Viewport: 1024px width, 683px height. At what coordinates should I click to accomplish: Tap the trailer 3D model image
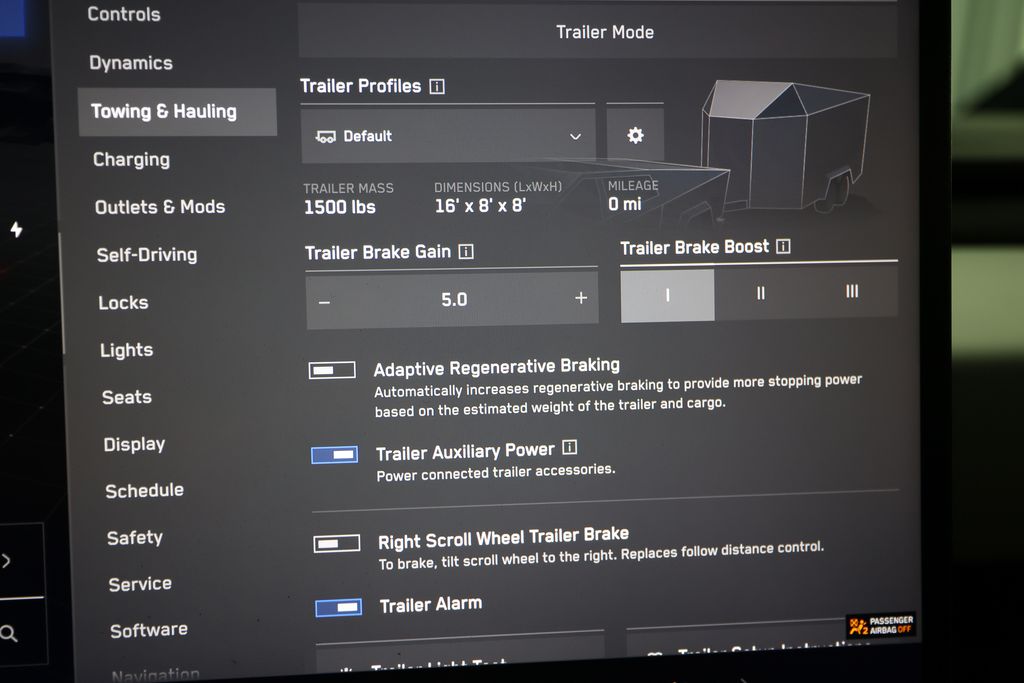coord(786,145)
